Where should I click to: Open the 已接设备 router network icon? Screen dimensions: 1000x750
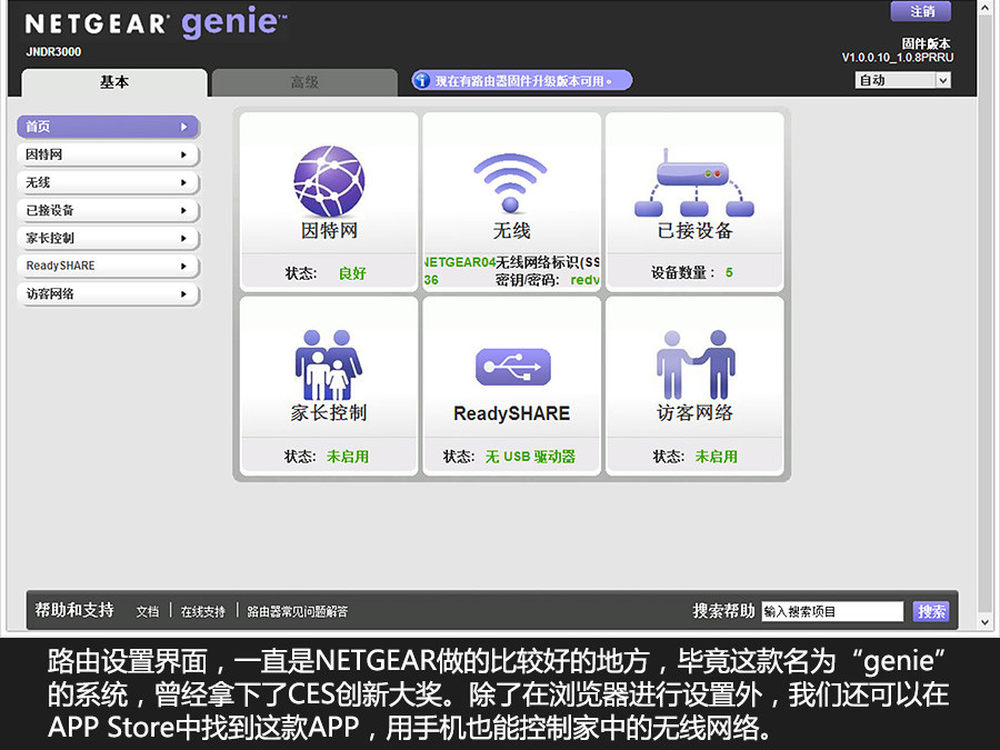(x=694, y=183)
